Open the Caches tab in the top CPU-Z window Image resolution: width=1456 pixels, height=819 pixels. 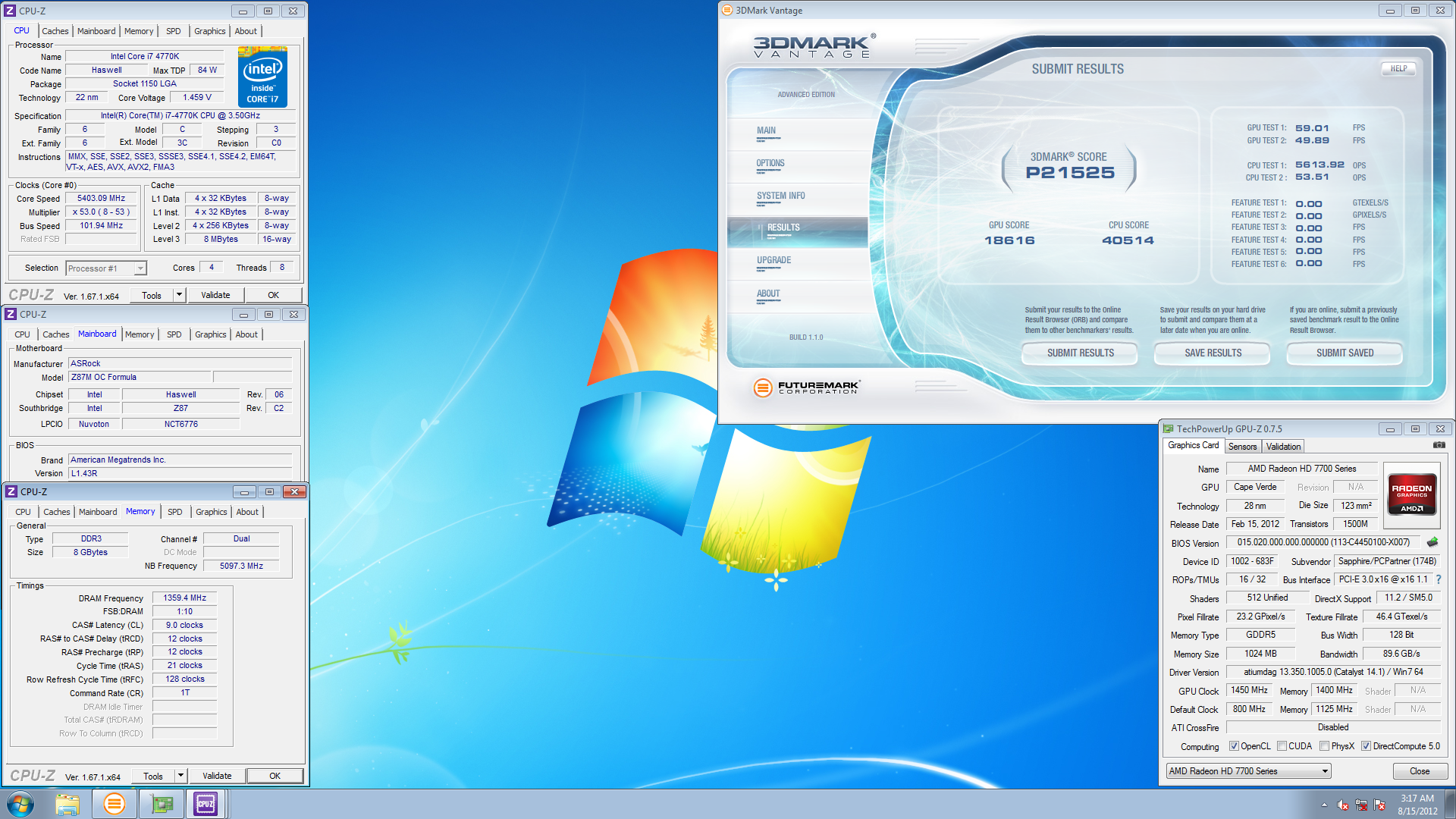coord(55,31)
